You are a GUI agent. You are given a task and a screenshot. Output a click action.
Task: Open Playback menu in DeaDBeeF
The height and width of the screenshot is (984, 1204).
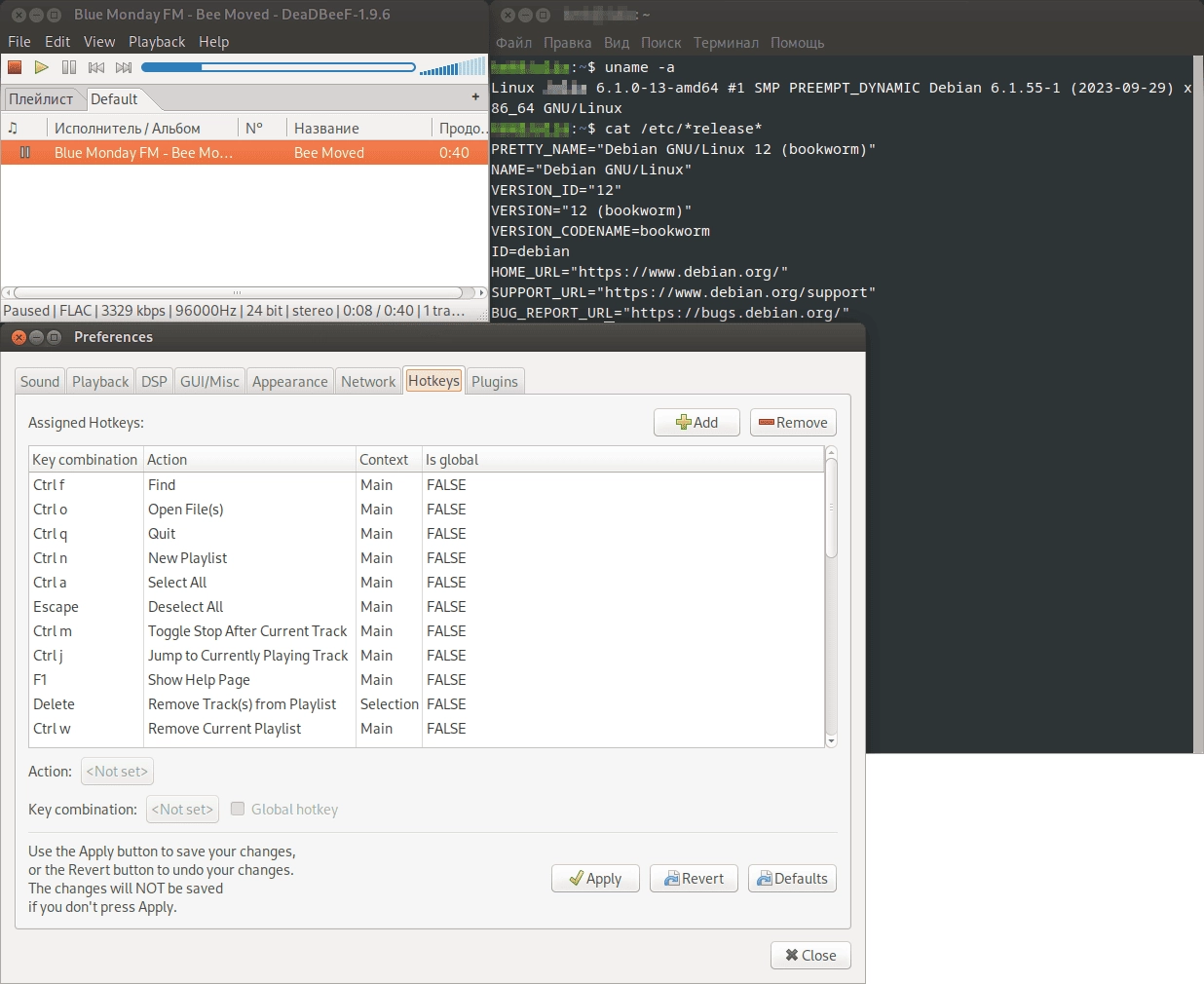point(157,42)
